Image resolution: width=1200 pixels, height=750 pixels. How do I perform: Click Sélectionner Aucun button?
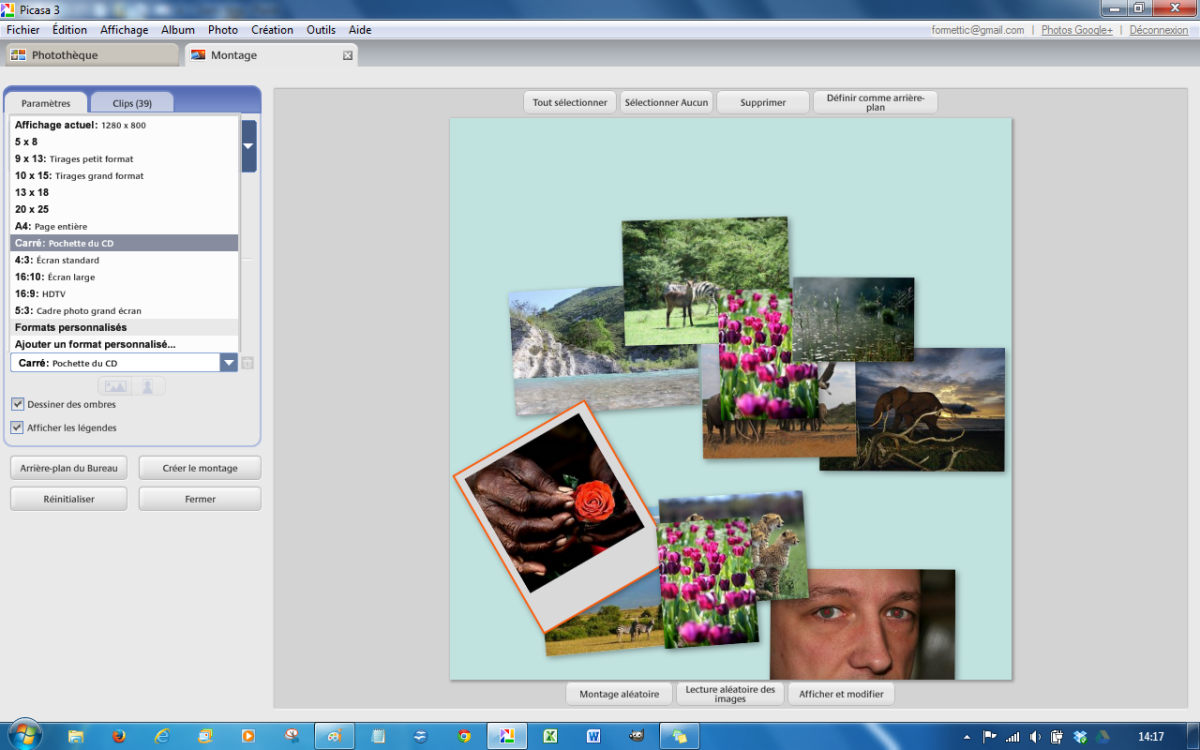coord(666,102)
